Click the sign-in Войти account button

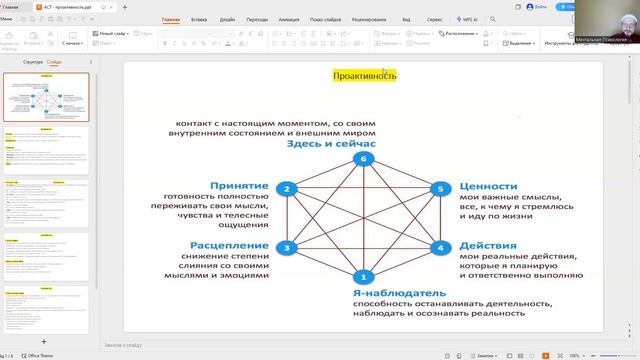point(536,7)
